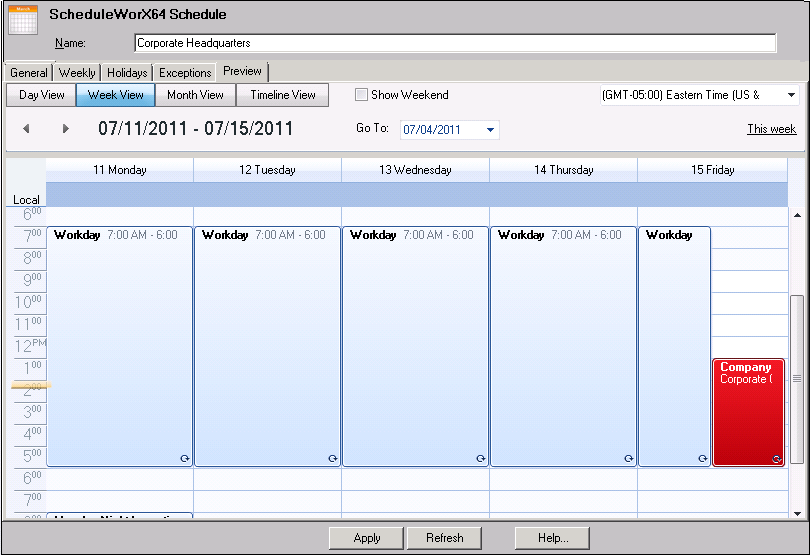Advance to next week using the right arrow
Screen dimensions: 810x555
66,129
